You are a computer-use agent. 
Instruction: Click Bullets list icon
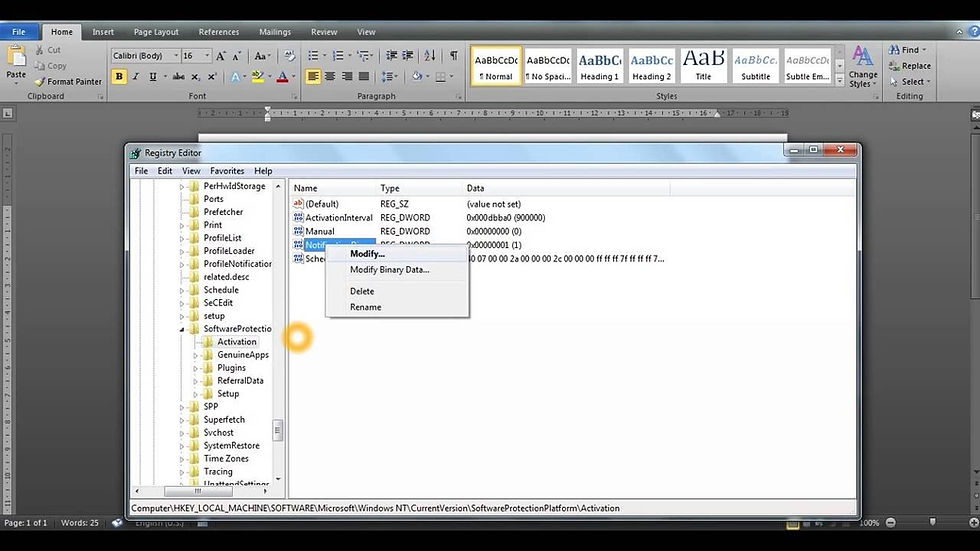coord(313,56)
